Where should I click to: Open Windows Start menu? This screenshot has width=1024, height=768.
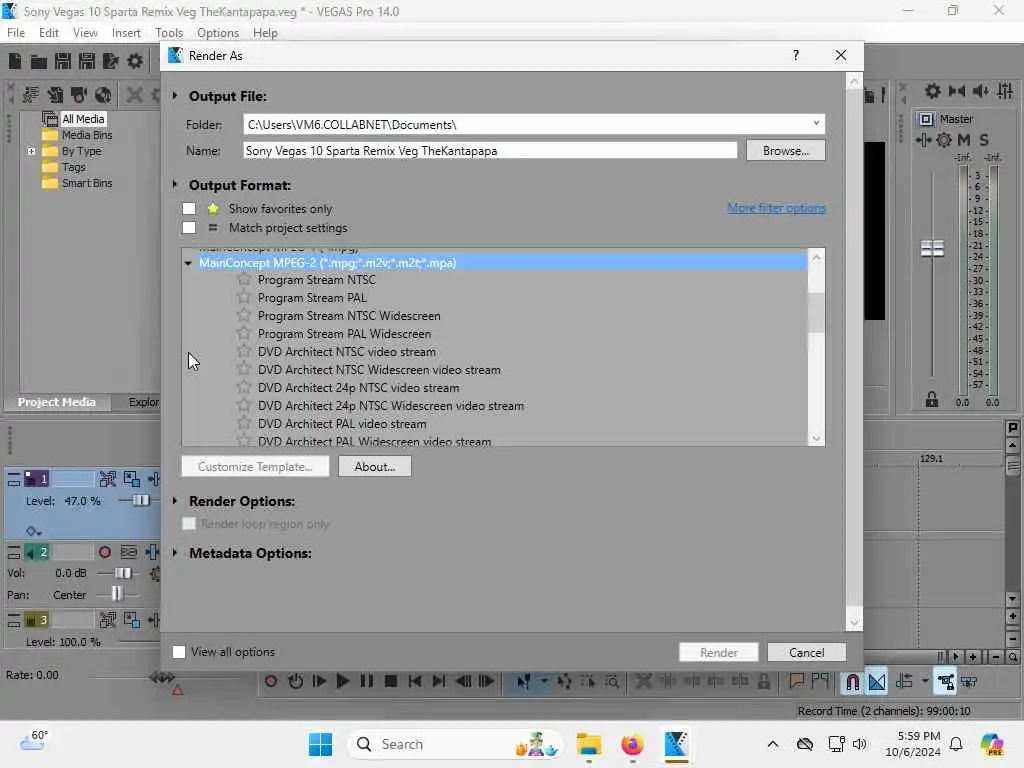(x=320, y=744)
